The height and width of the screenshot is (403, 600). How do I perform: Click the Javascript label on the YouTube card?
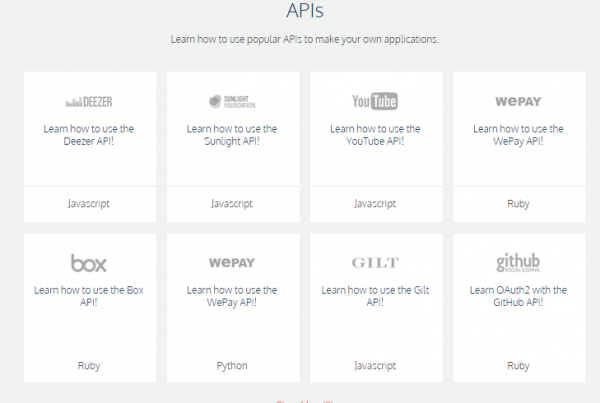point(375,204)
